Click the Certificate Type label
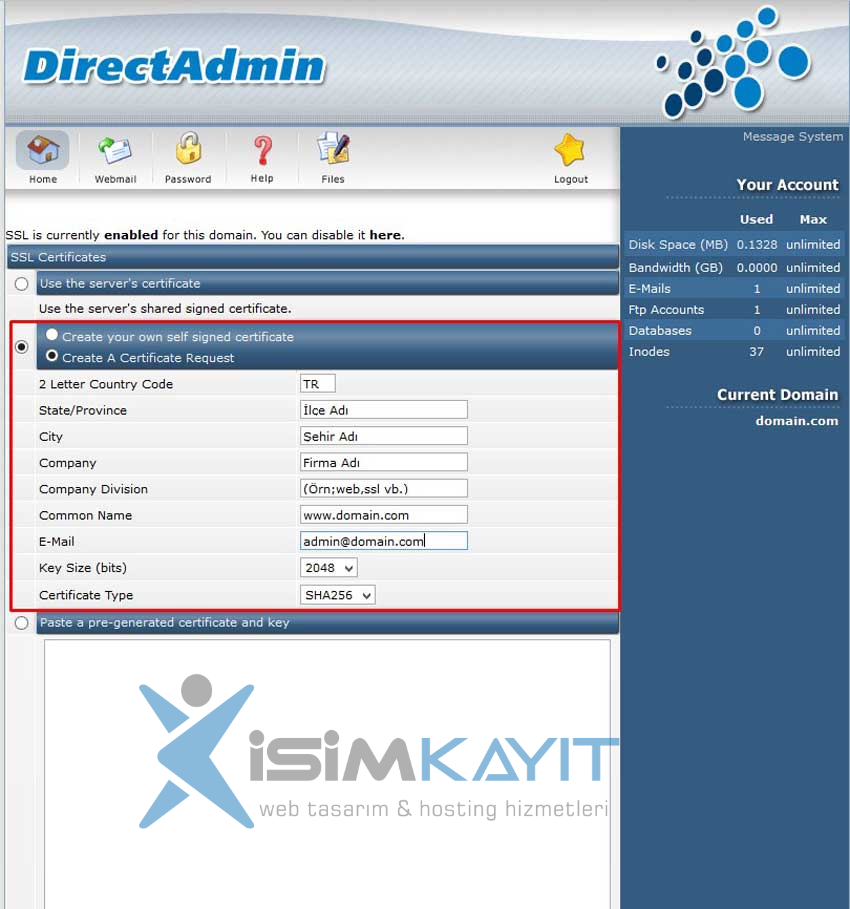 pos(86,595)
